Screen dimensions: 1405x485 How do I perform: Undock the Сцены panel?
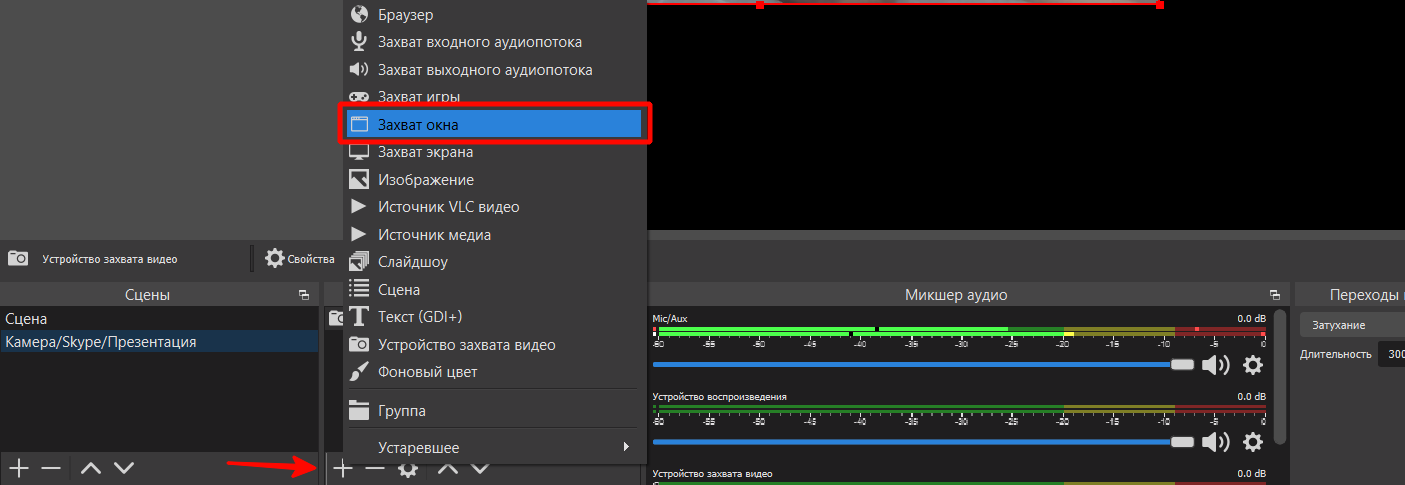tap(304, 295)
